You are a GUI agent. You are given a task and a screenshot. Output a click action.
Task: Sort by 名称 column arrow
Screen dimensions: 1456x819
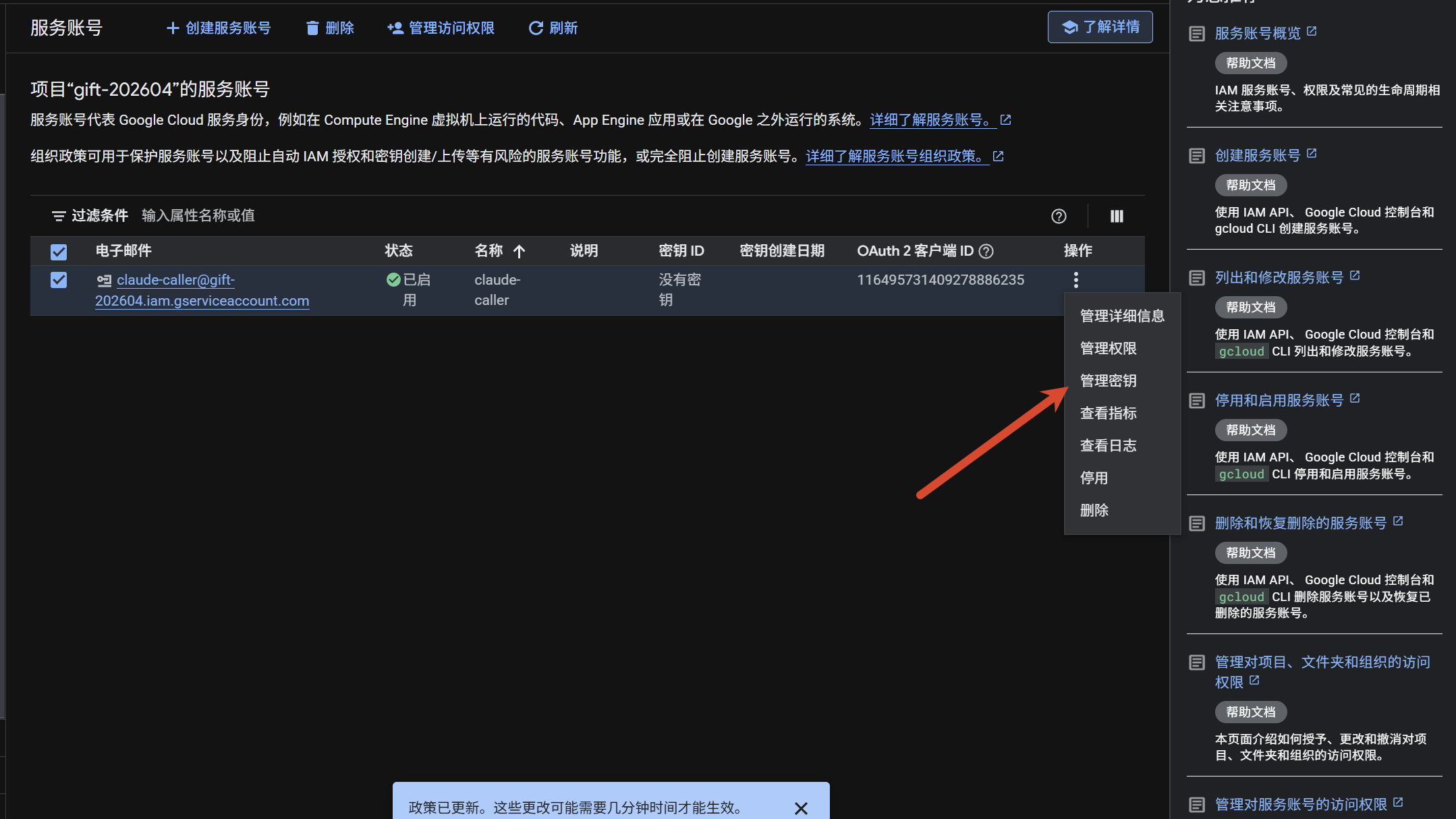[x=519, y=252]
